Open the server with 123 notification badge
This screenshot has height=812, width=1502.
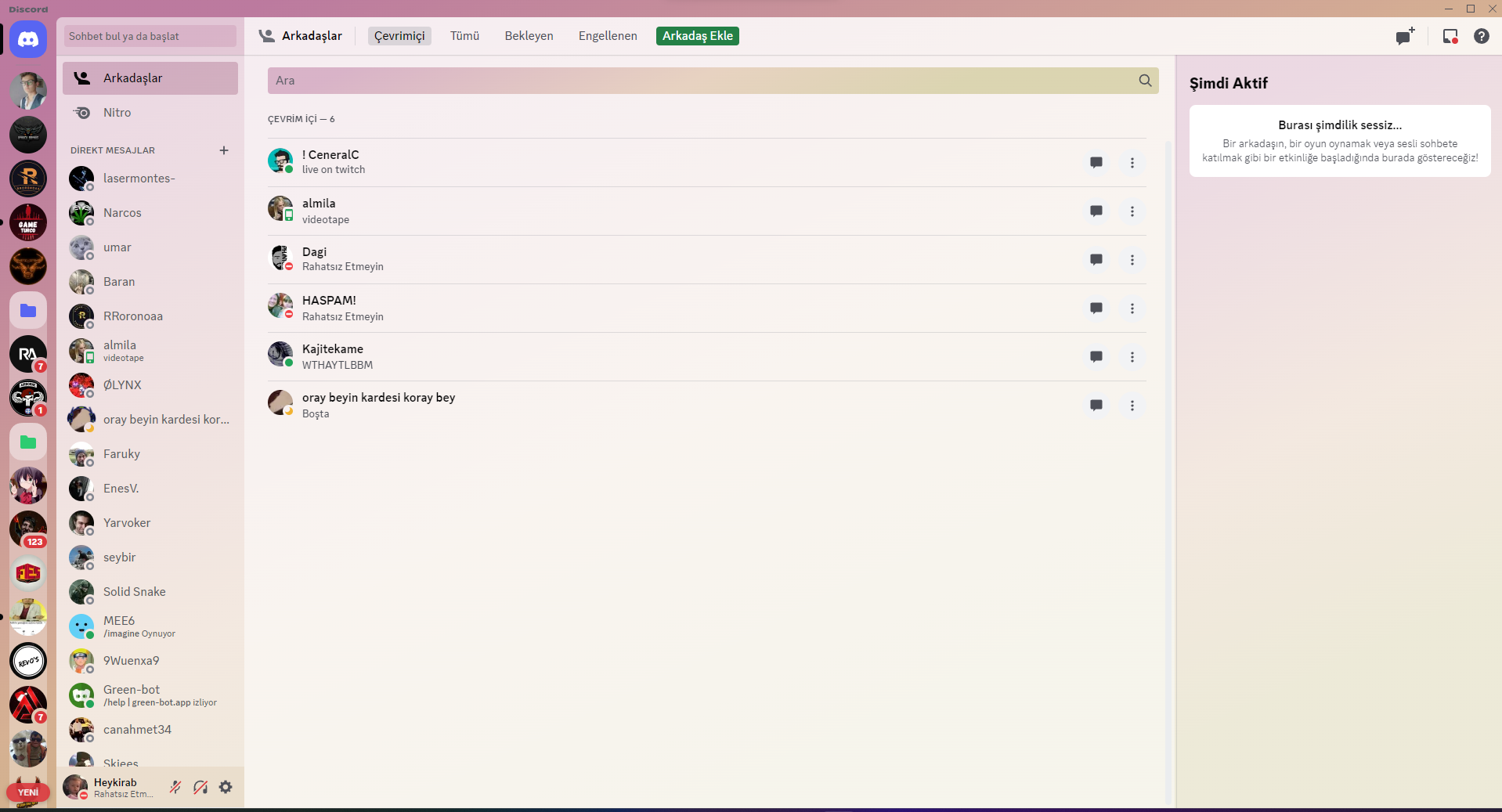click(x=28, y=530)
